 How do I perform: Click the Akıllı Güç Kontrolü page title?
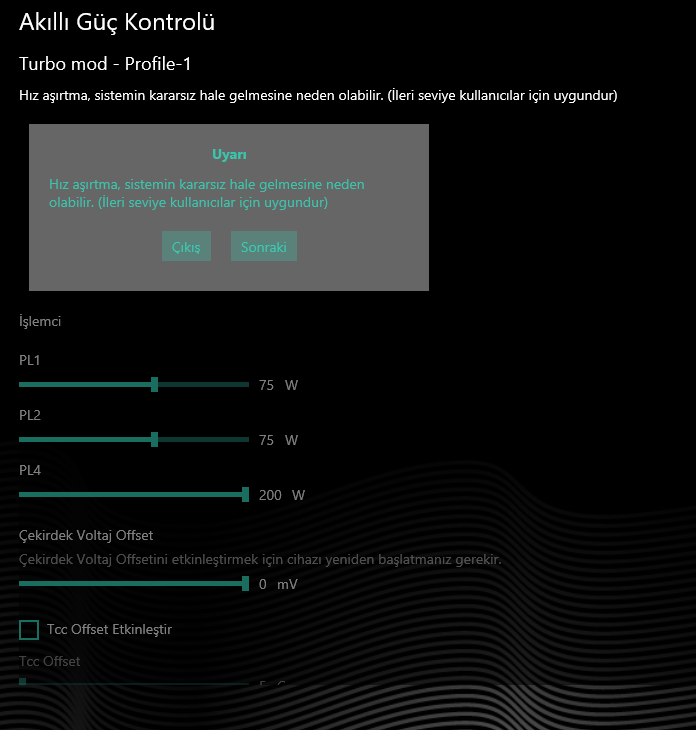point(117,22)
